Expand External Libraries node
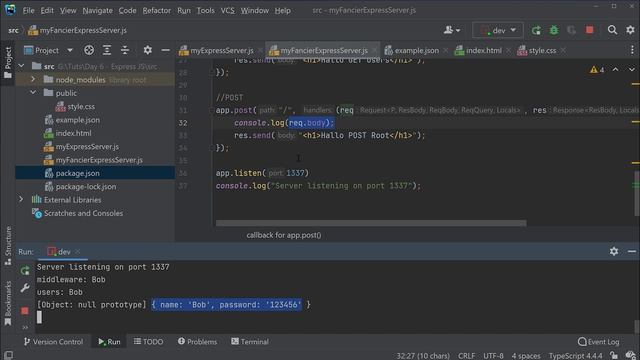This screenshot has height=360, width=640. click(21, 200)
